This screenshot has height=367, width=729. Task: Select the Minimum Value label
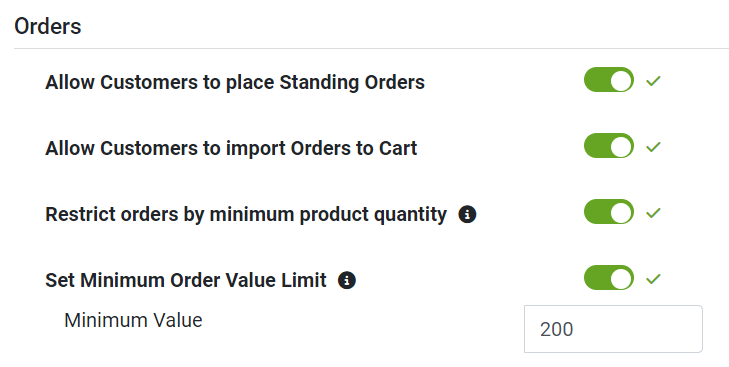click(133, 320)
